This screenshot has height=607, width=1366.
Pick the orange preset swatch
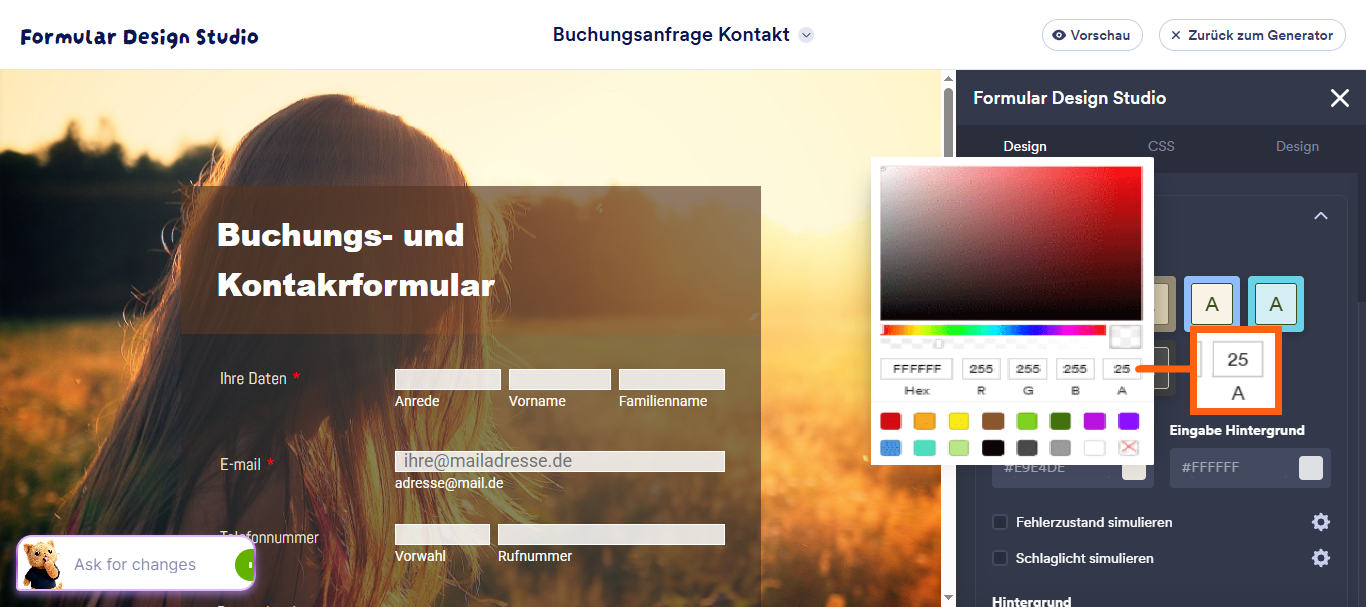click(x=925, y=421)
